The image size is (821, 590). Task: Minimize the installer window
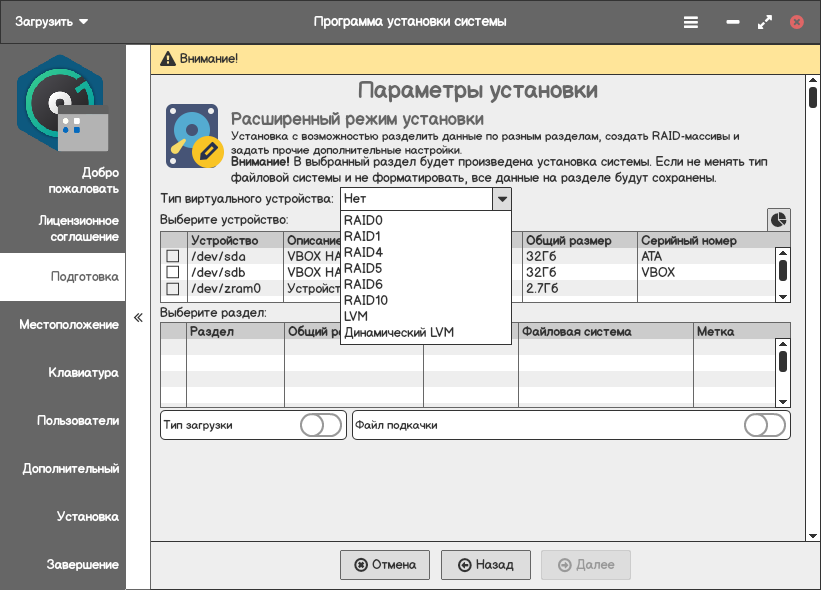pos(733,22)
